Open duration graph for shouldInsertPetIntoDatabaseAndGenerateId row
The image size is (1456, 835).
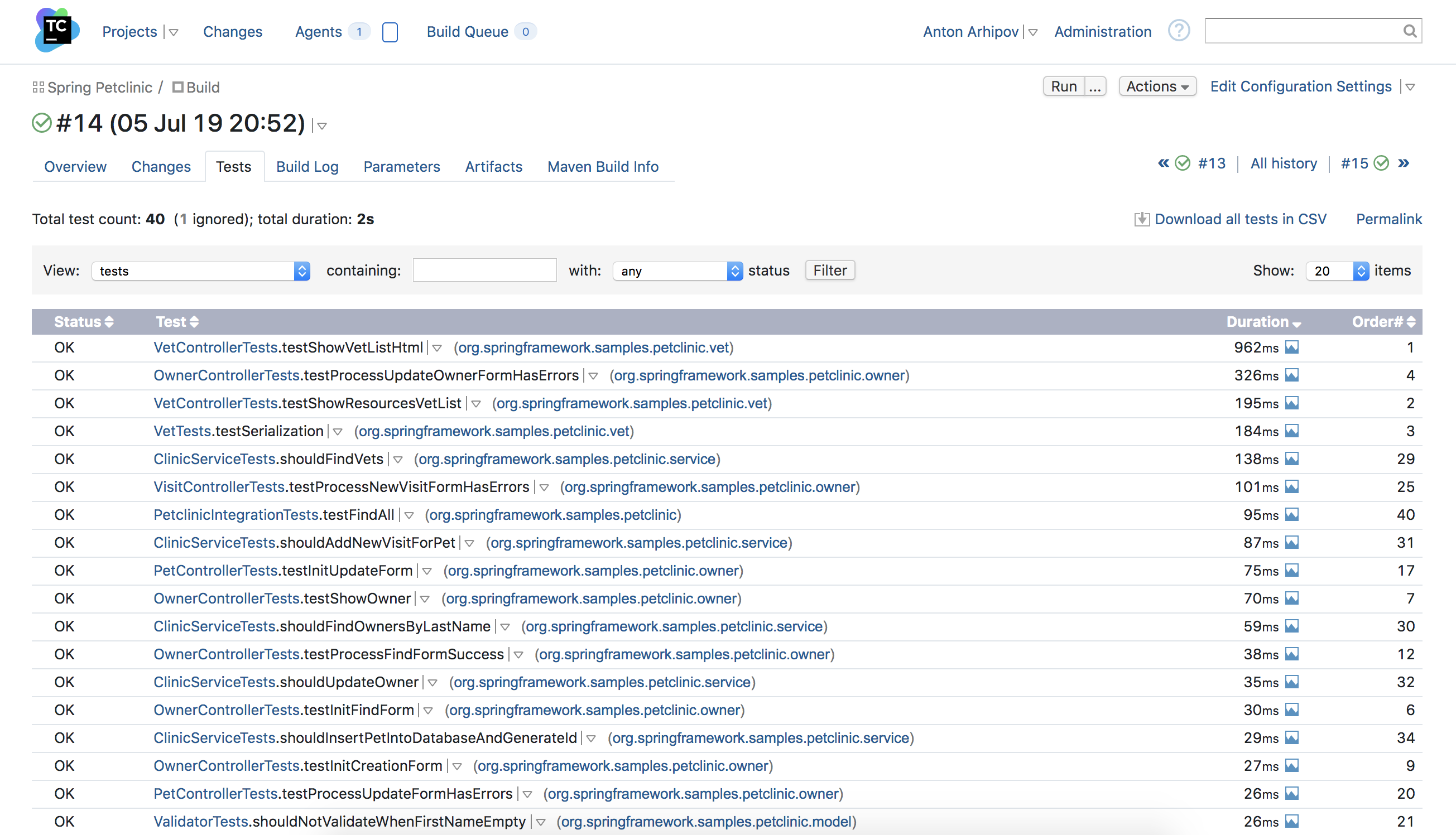click(x=1291, y=738)
